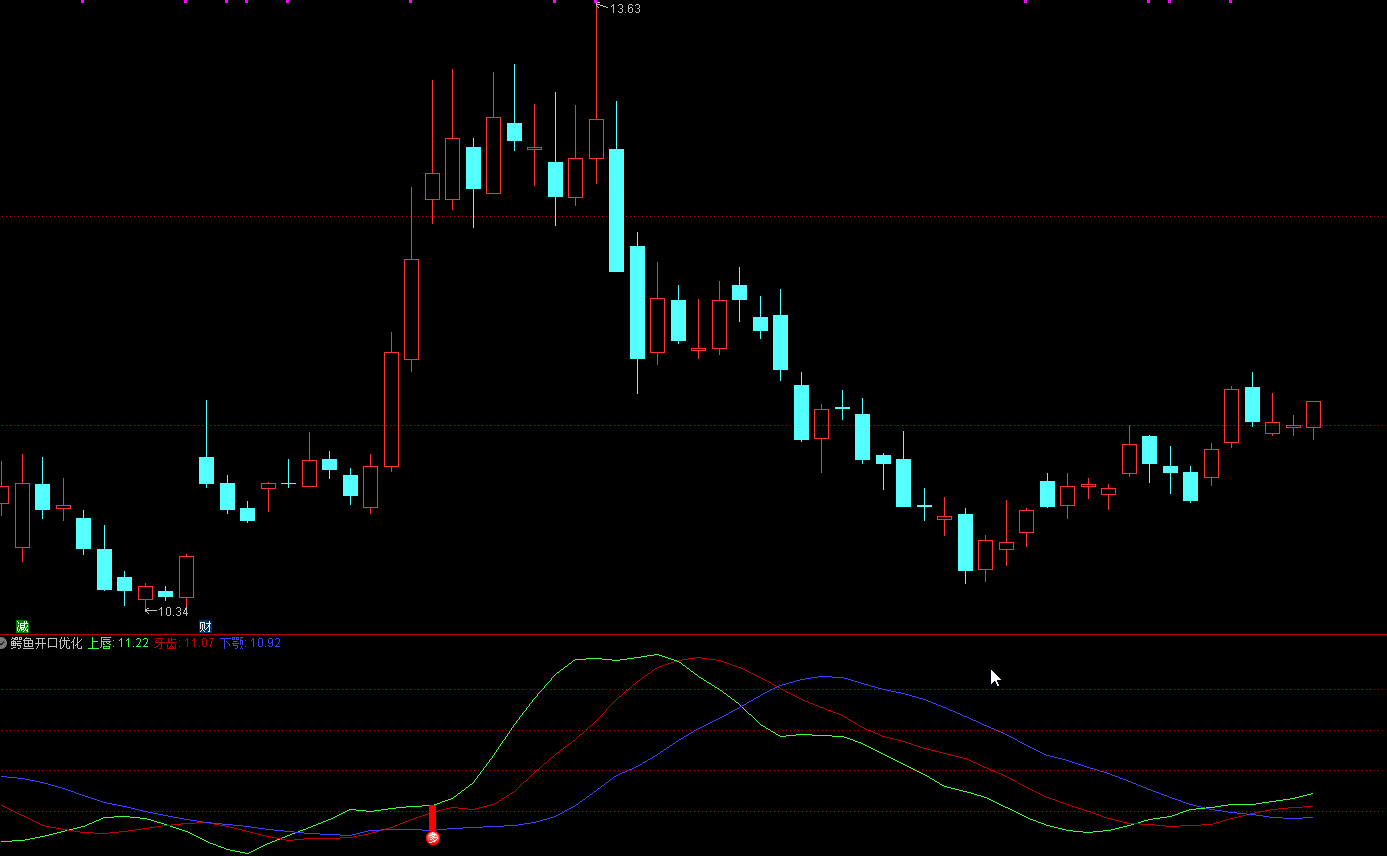Click the magenta marker above the 13.63 candle
Viewport: 1387px width, 856px height.
click(x=596, y=2)
